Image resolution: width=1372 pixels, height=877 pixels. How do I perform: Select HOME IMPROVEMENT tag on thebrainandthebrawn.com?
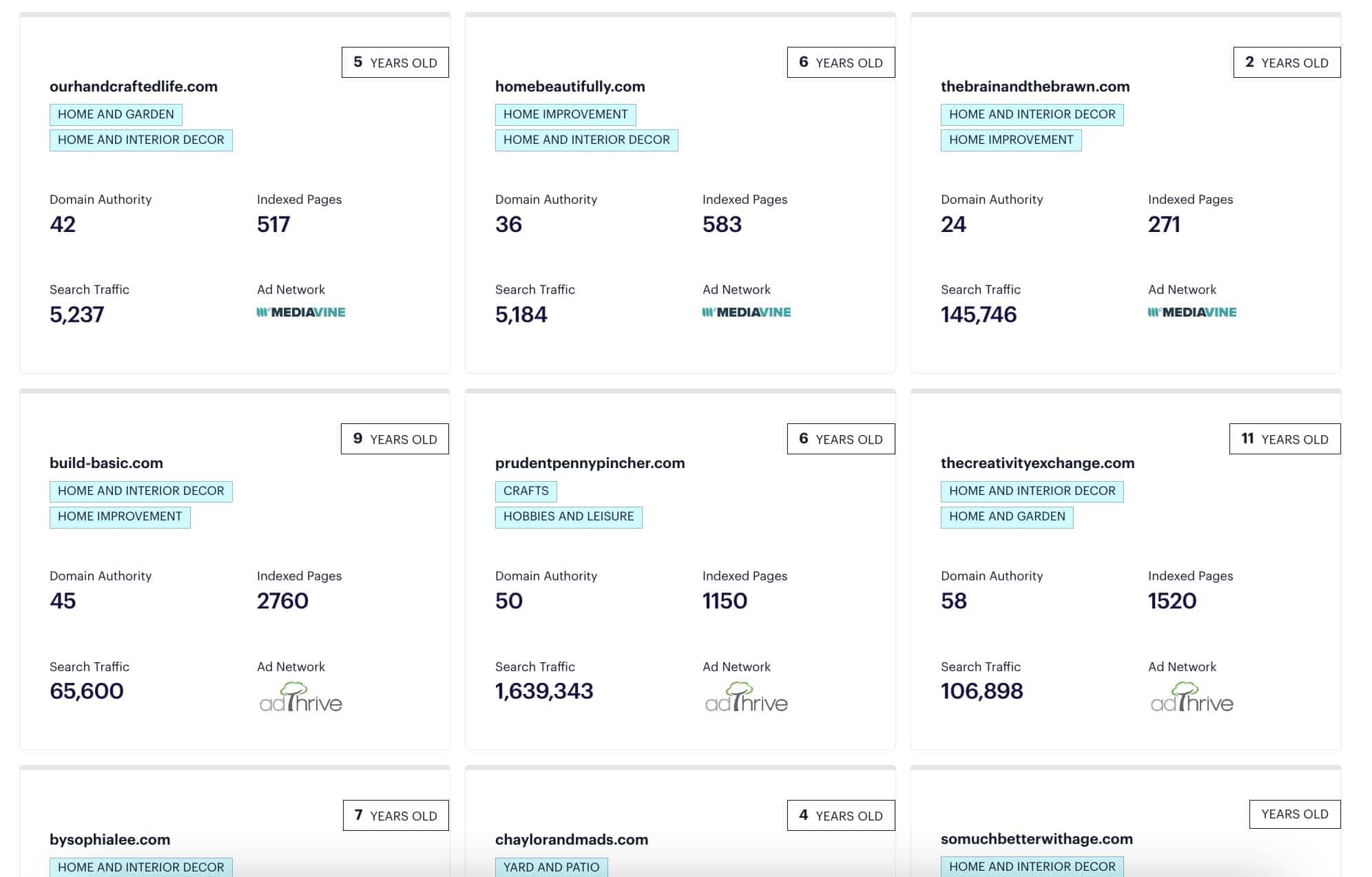point(1011,140)
